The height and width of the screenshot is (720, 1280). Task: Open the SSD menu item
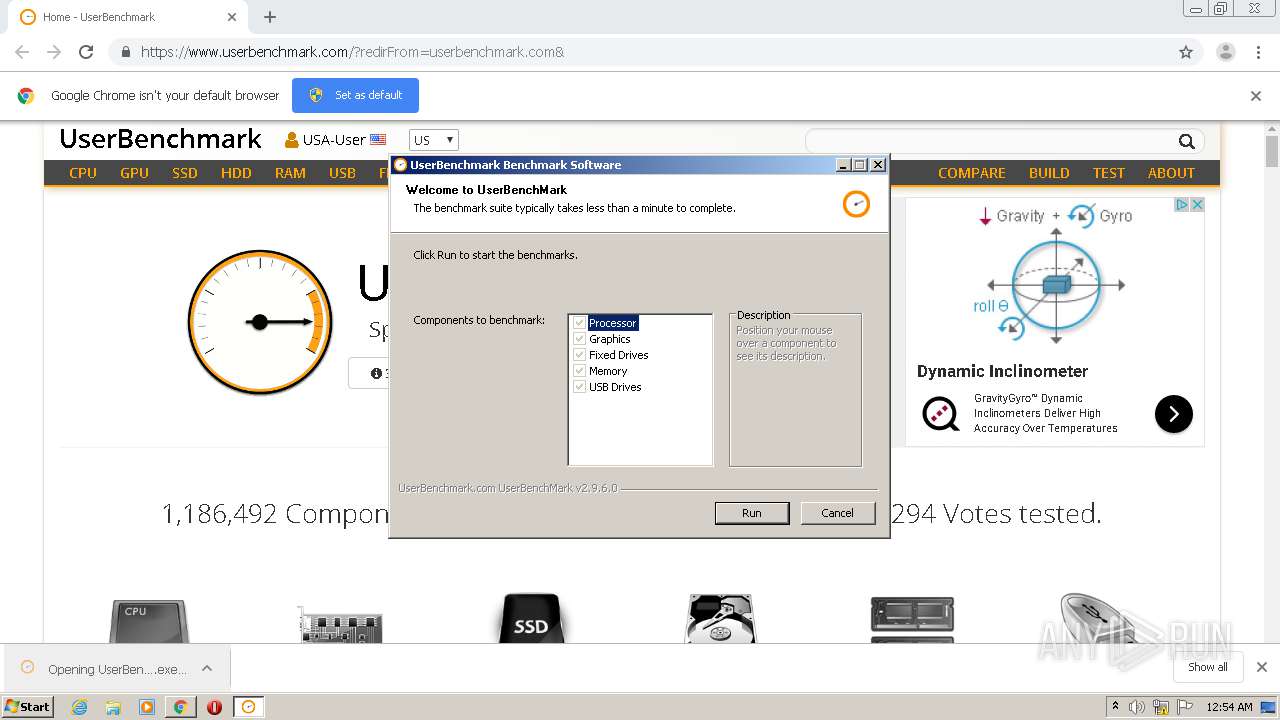pyautogui.click(x=185, y=173)
